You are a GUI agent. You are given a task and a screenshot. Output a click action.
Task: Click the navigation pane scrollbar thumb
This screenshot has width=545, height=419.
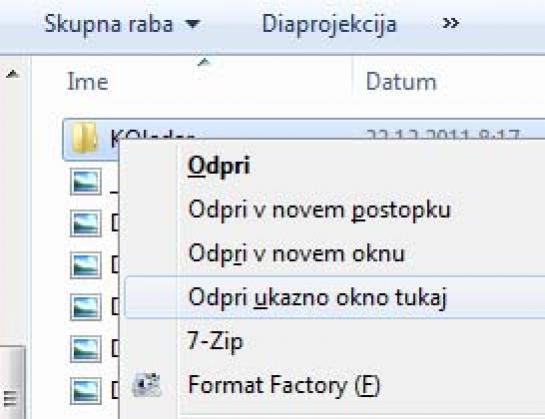click(x=13, y=382)
